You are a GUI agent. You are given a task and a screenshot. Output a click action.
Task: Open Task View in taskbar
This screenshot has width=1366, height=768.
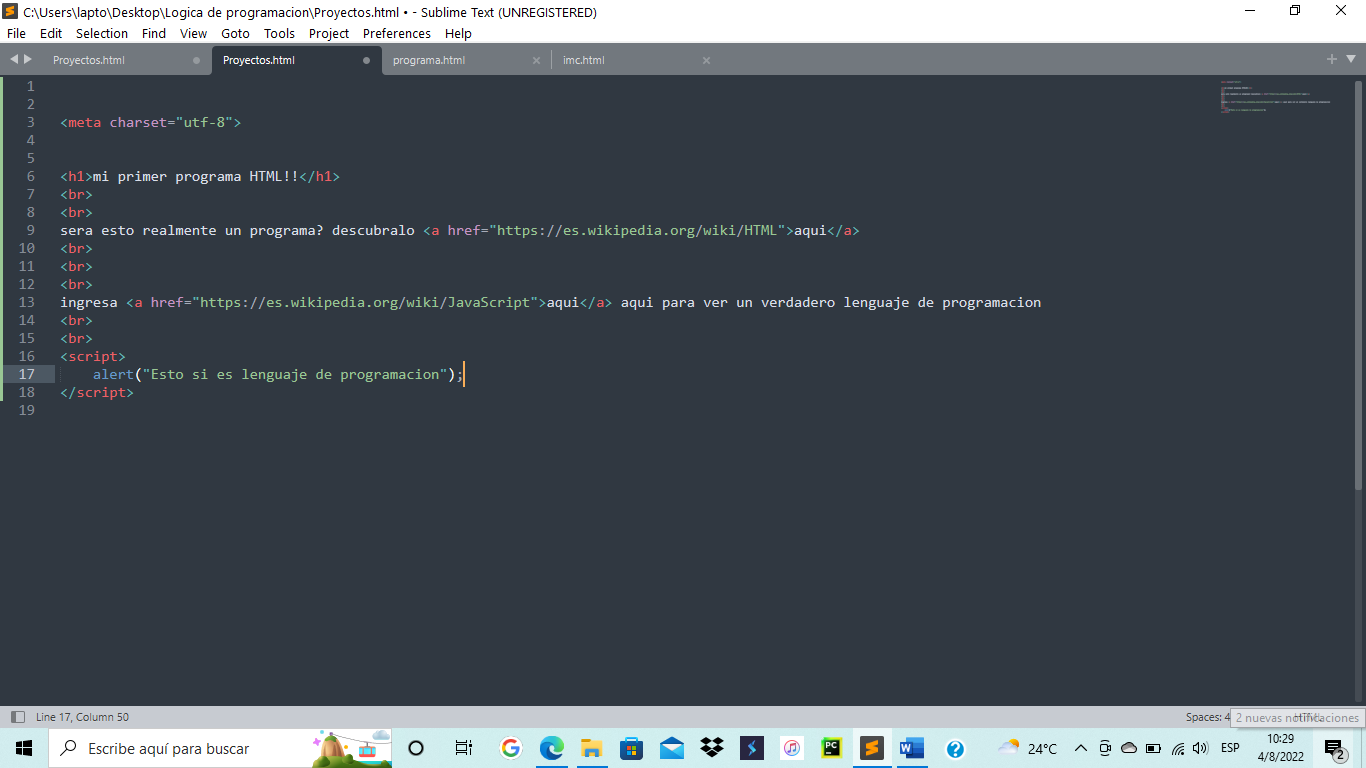pos(463,748)
